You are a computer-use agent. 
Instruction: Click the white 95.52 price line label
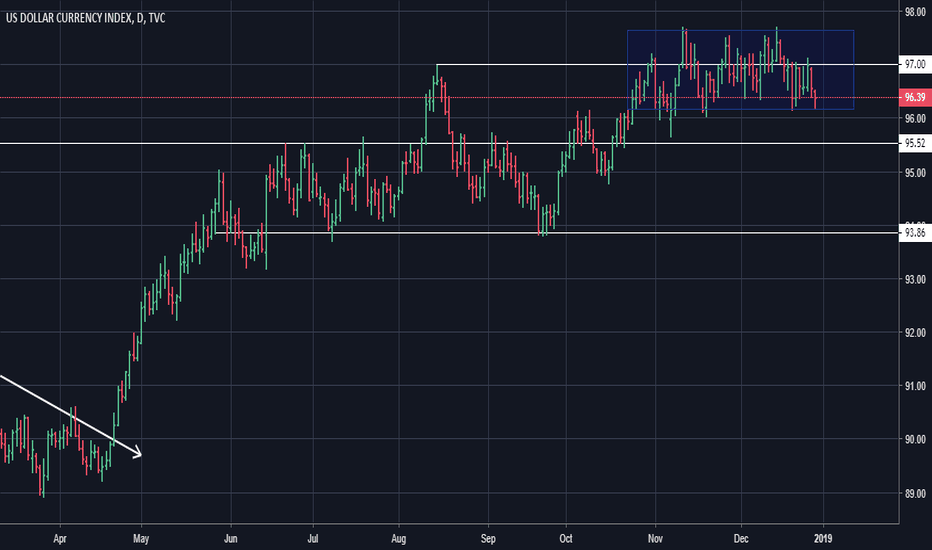[915, 143]
